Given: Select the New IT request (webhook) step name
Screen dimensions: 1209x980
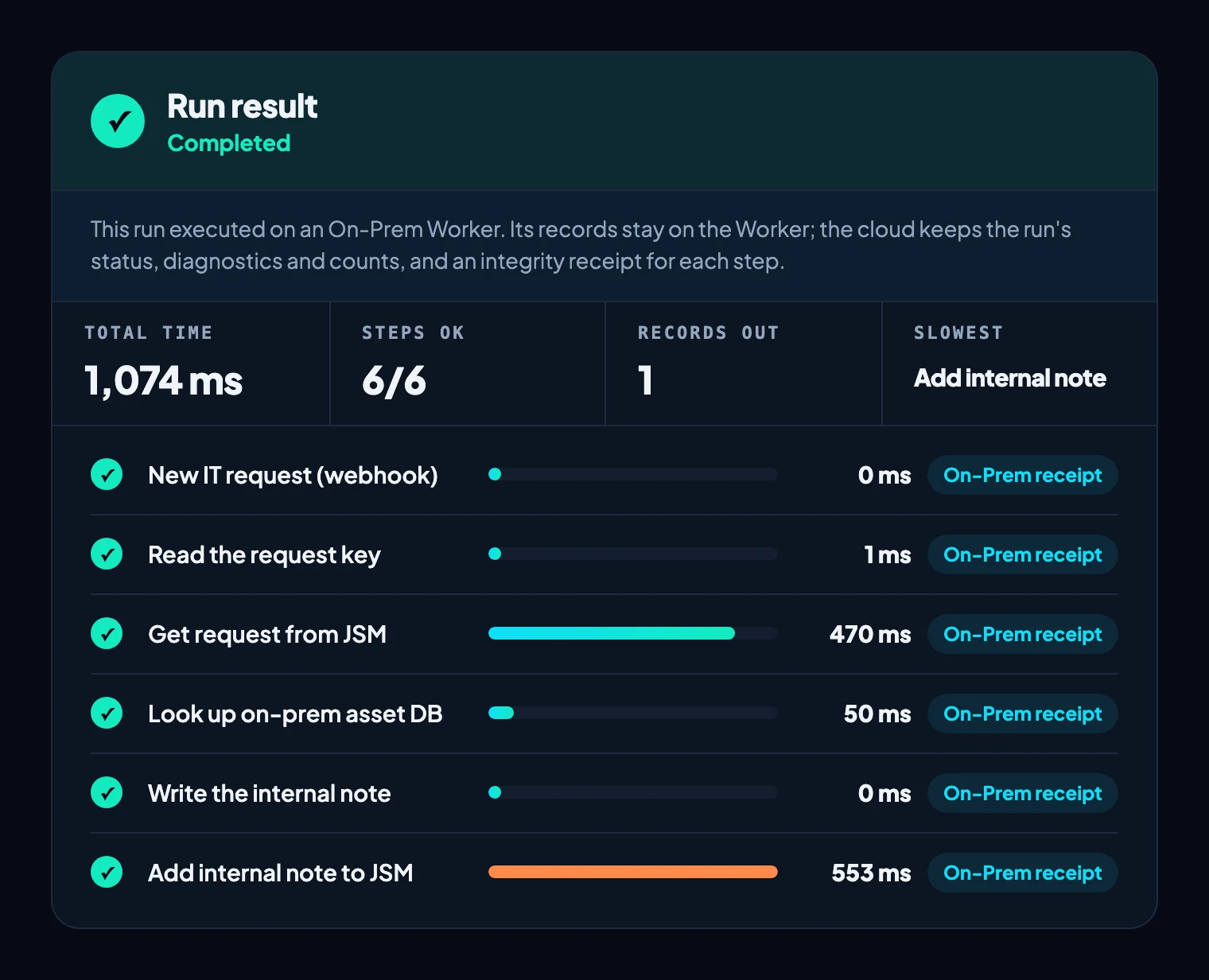Looking at the screenshot, I should (x=293, y=476).
